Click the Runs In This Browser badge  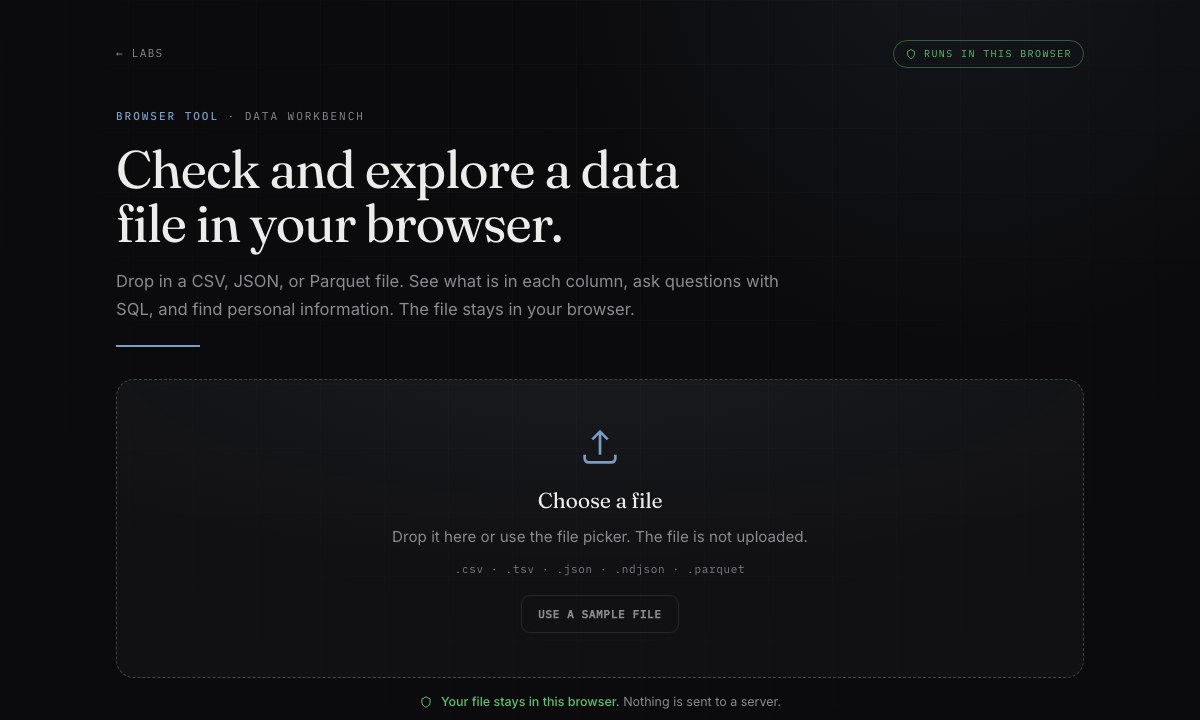[988, 54]
